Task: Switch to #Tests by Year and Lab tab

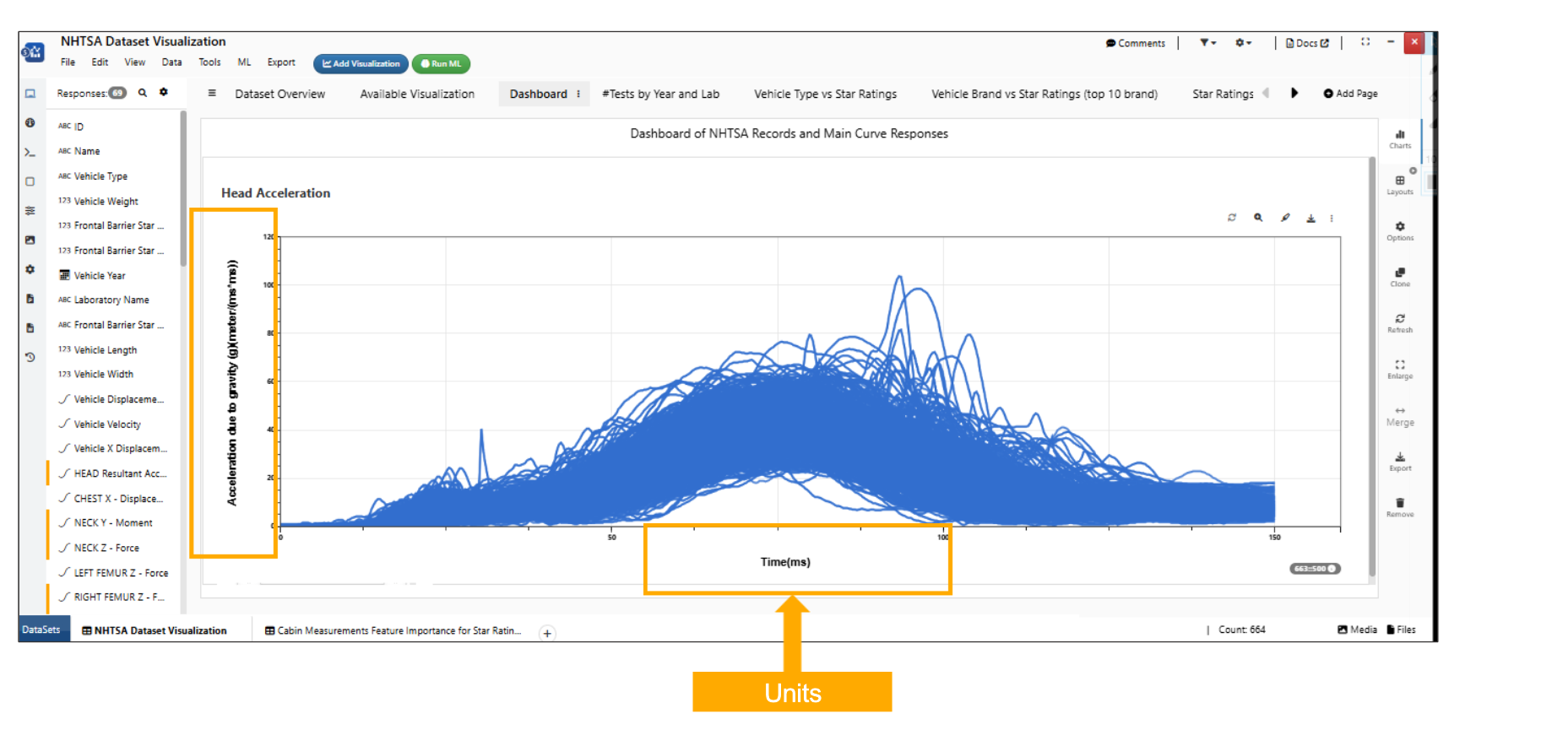Action: pyautogui.click(x=660, y=94)
